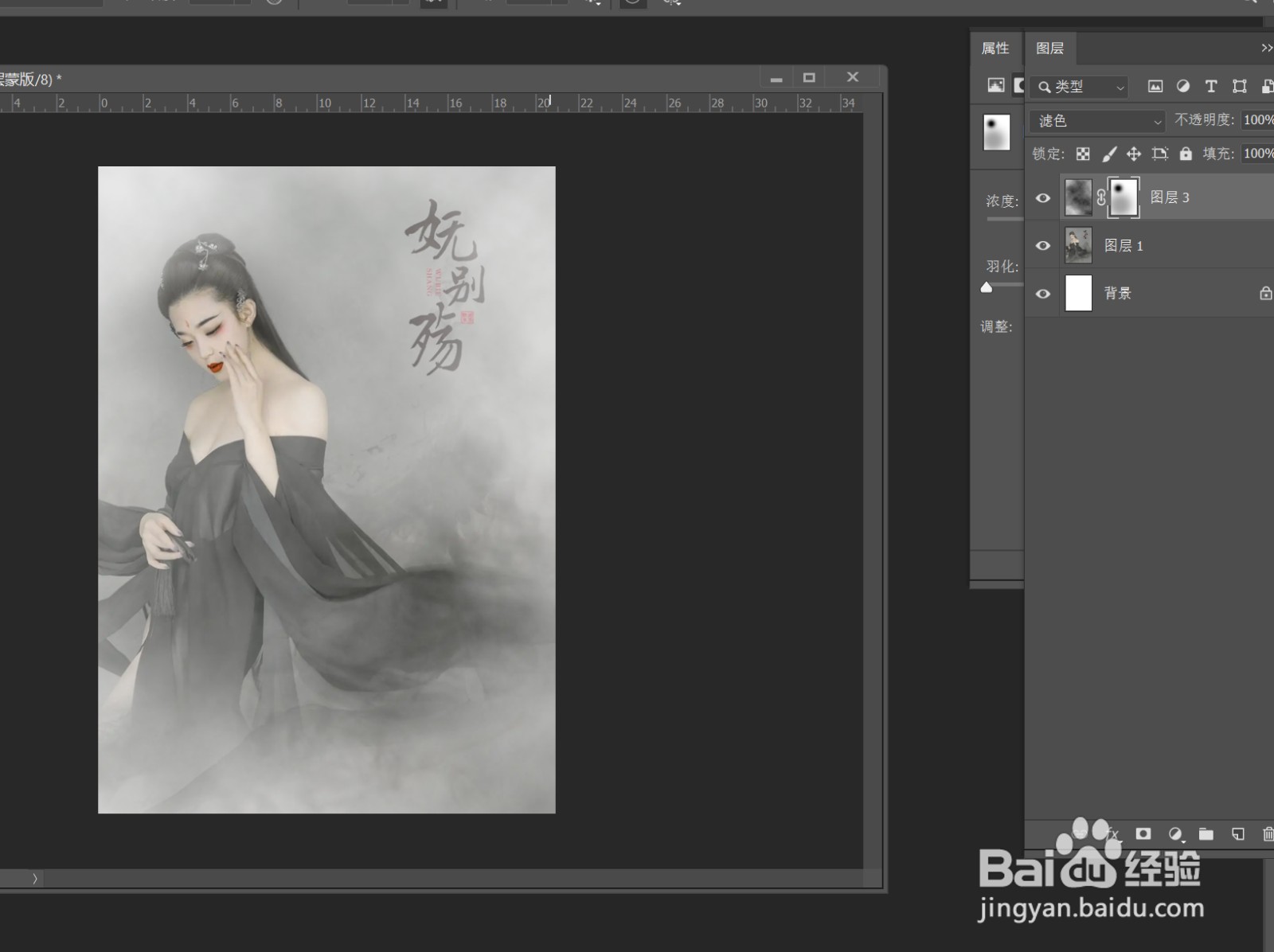Lock image pixels brush icon
Image resolution: width=1274 pixels, height=952 pixels.
(1109, 154)
